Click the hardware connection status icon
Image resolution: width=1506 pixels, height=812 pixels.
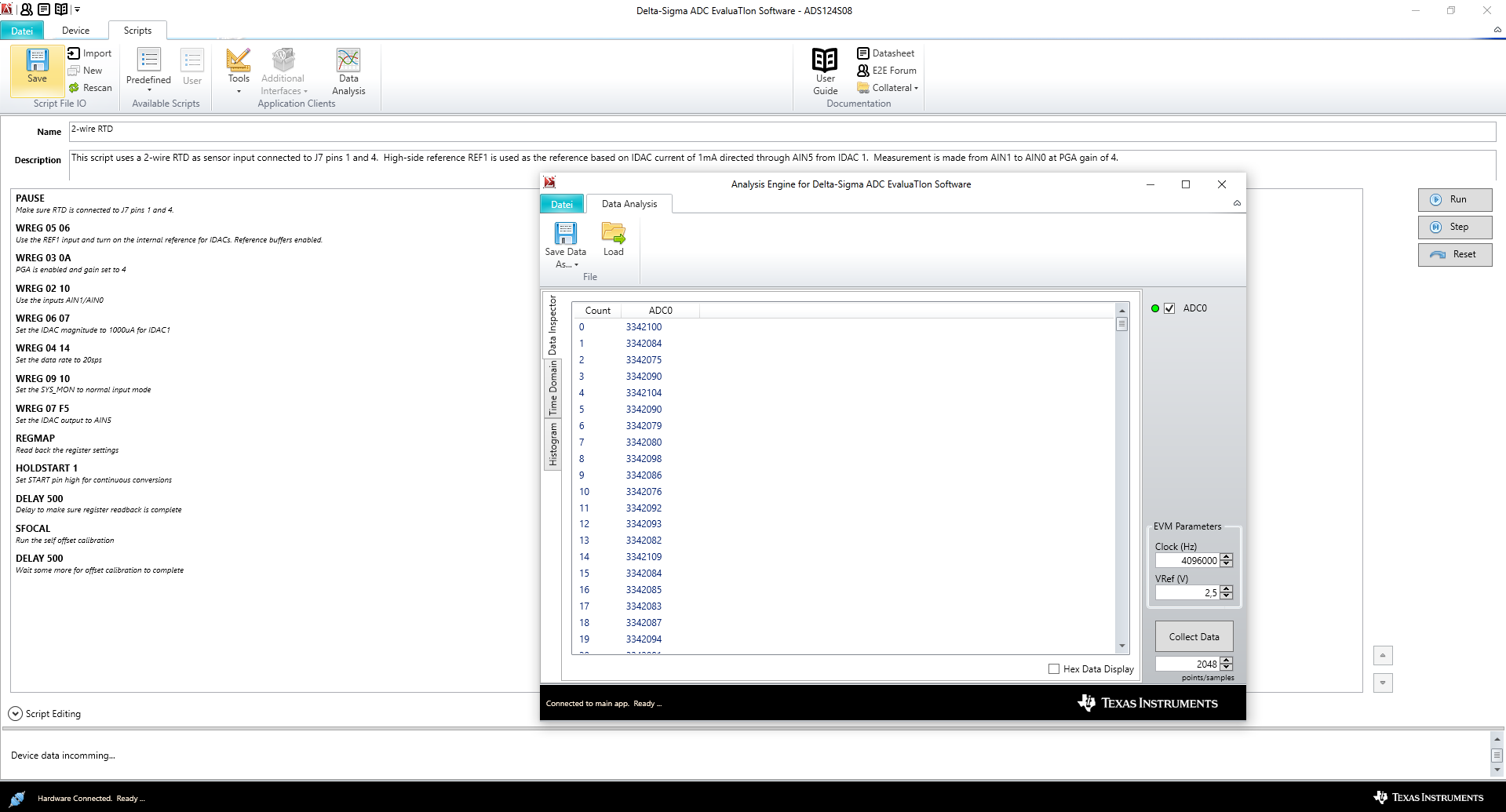17,798
